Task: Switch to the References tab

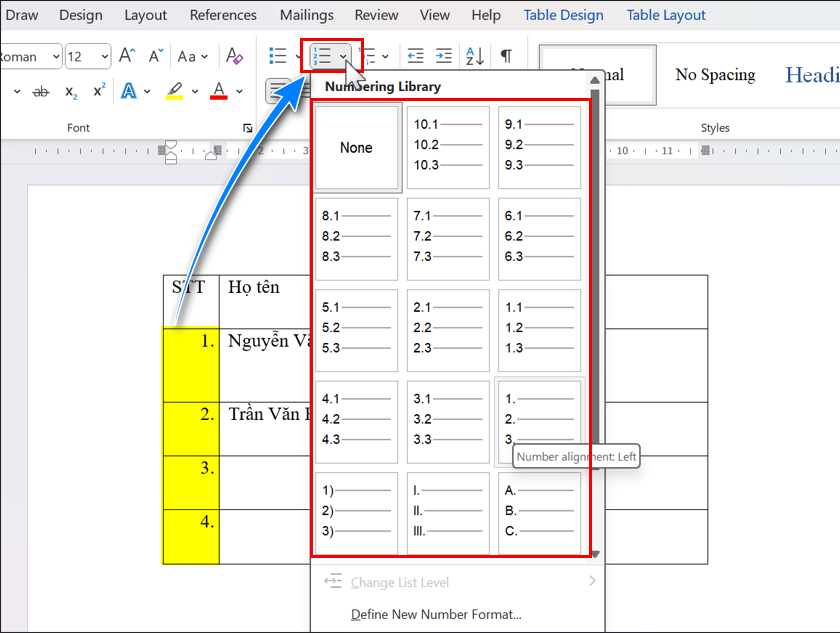Action: click(x=223, y=15)
